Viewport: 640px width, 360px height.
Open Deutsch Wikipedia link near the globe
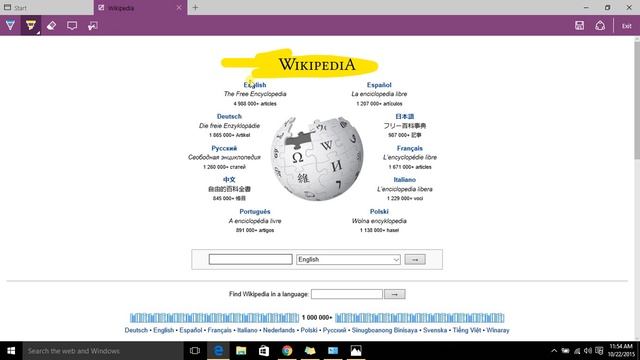point(229,116)
